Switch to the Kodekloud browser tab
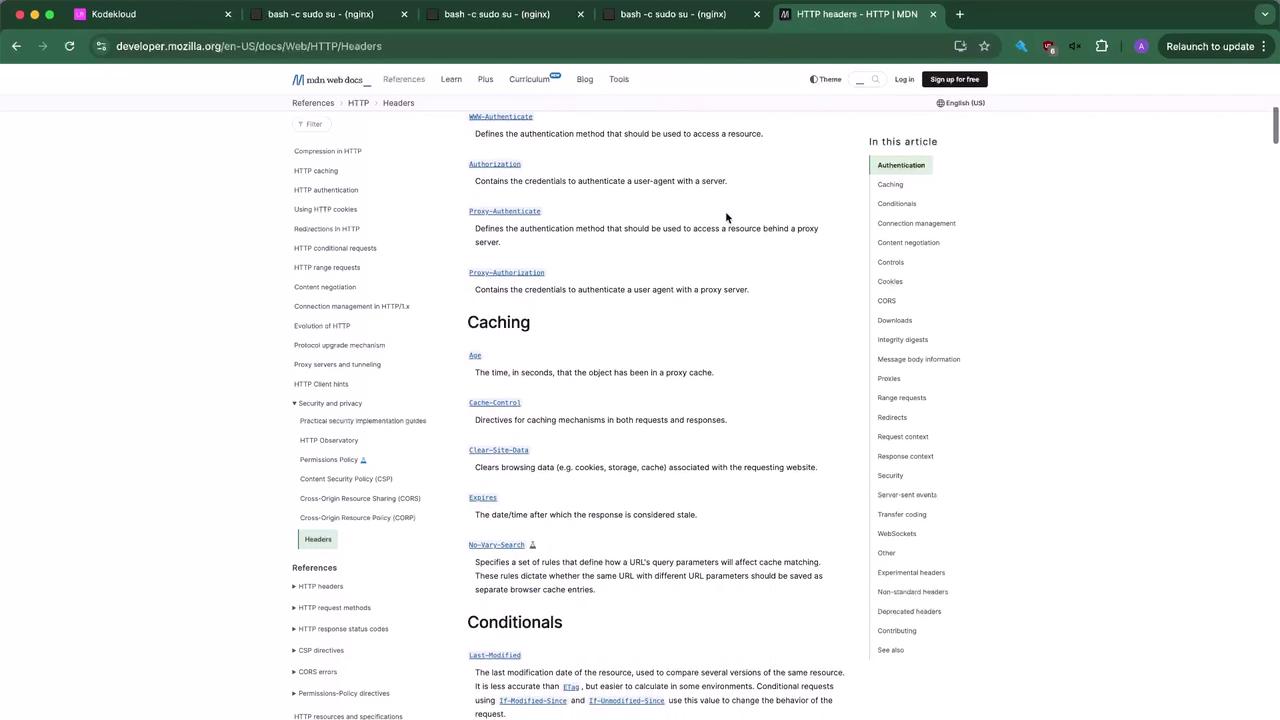1280x720 pixels. click(x=150, y=14)
